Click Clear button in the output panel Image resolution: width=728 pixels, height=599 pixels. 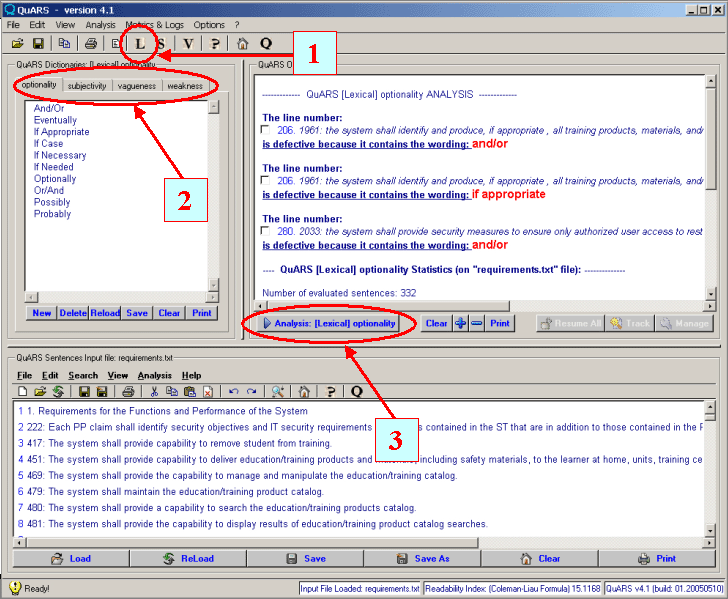(436, 323)
